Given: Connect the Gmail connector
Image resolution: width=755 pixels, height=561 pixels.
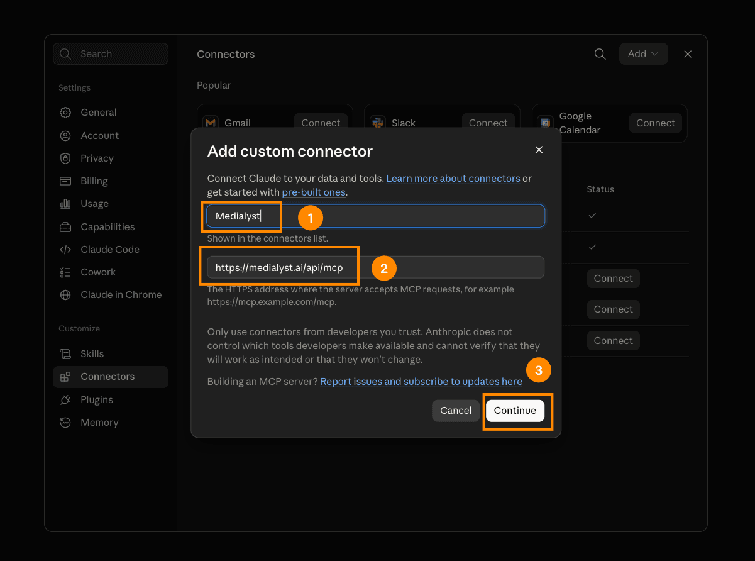Looking at the screenshot, I should coord(321,123).
